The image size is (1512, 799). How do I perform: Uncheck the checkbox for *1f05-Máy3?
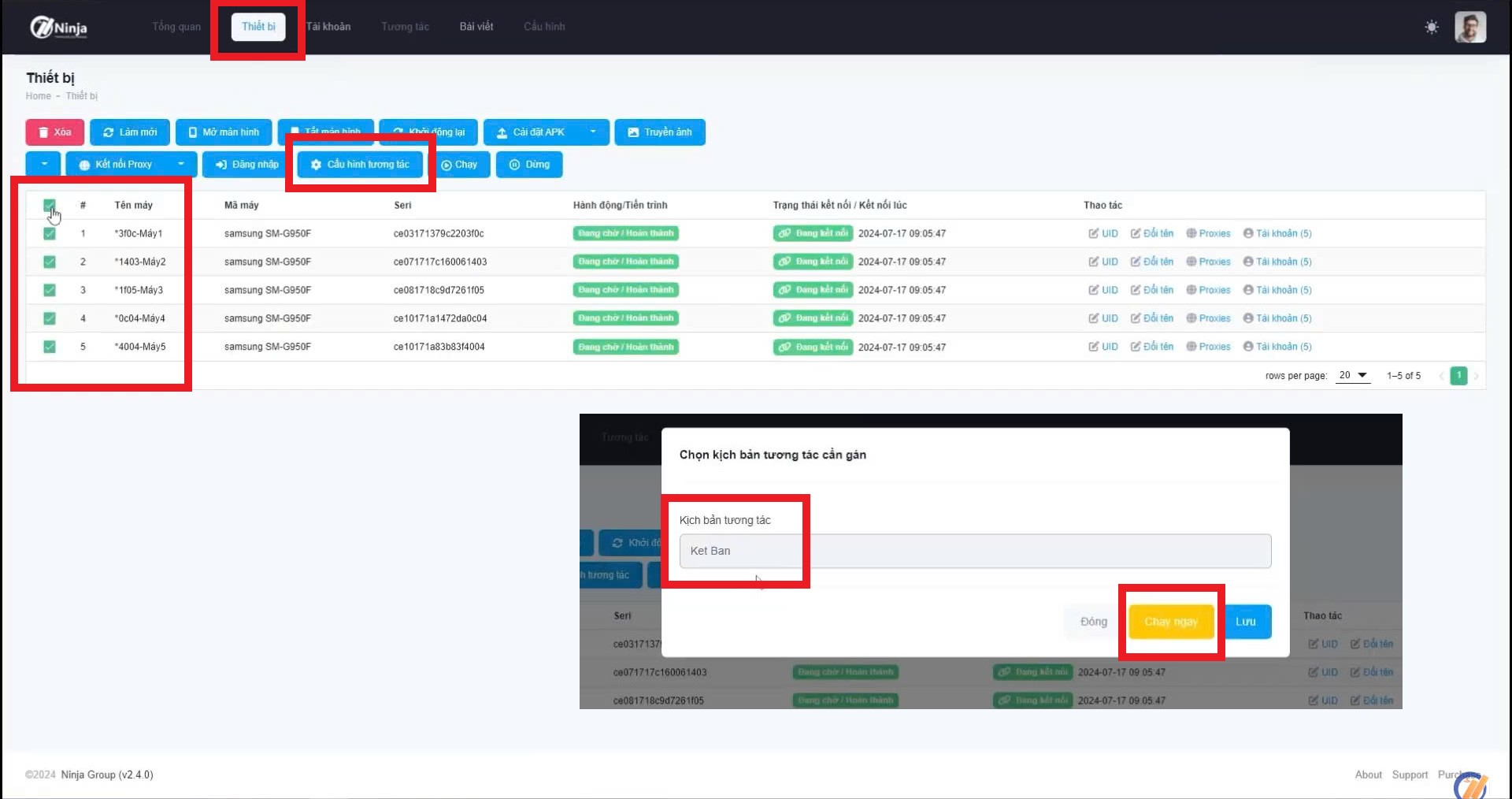pyautogui.click(x=50, y=290)
